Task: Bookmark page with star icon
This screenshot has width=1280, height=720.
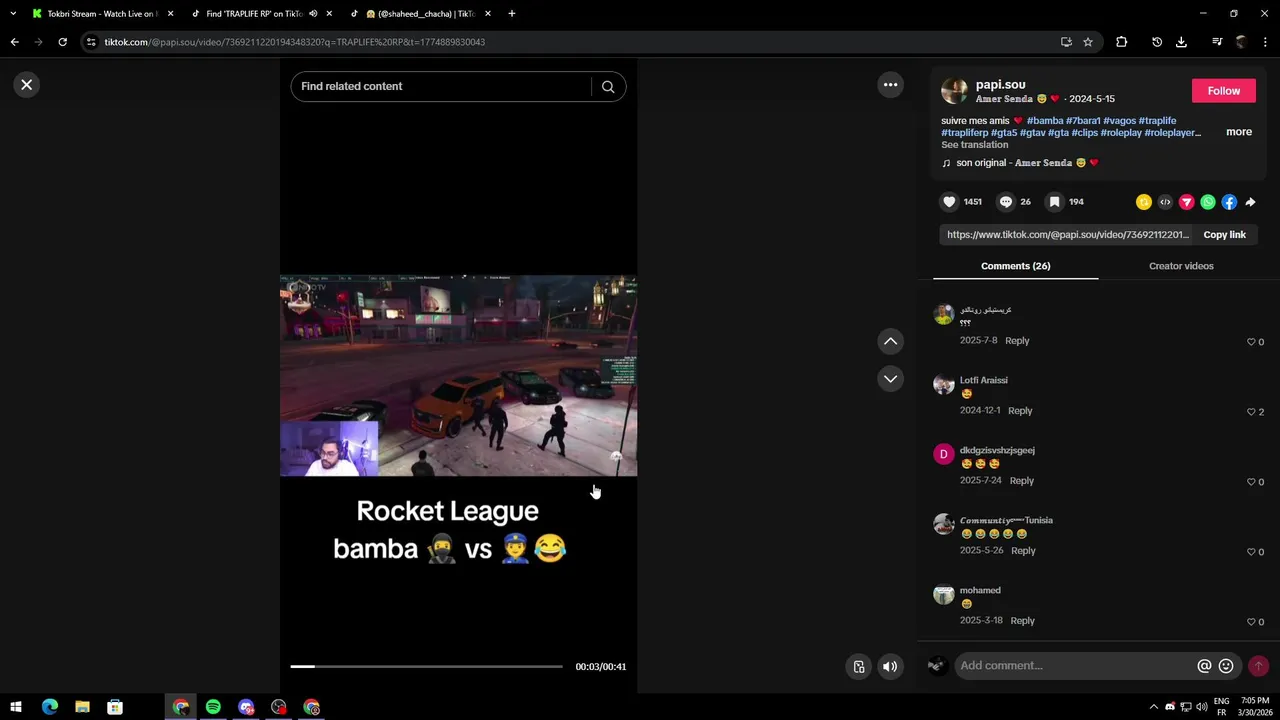Action: (1088, 42)
